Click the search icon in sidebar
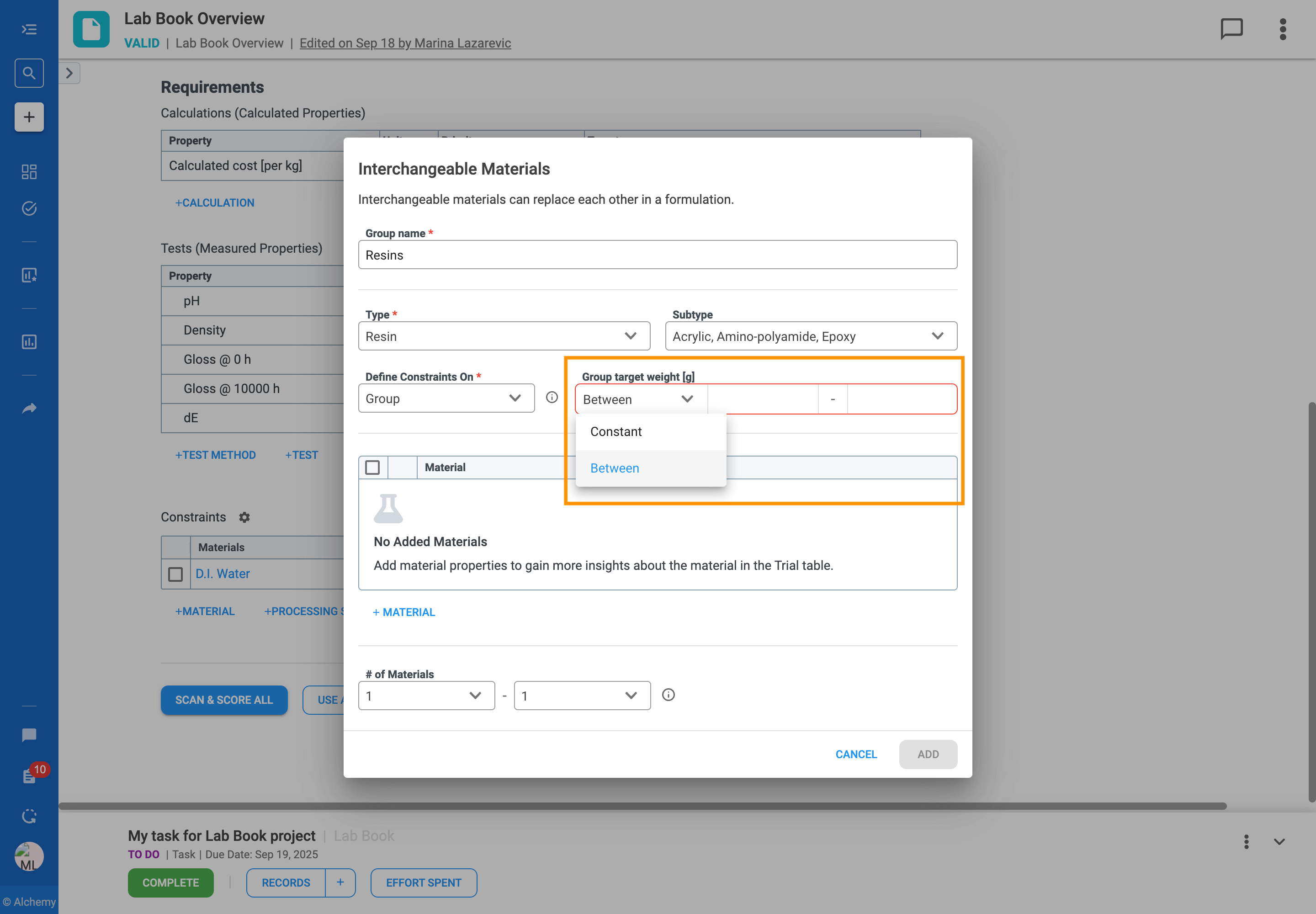Viewport: 1316px width, 914px height. click(29, 73)
